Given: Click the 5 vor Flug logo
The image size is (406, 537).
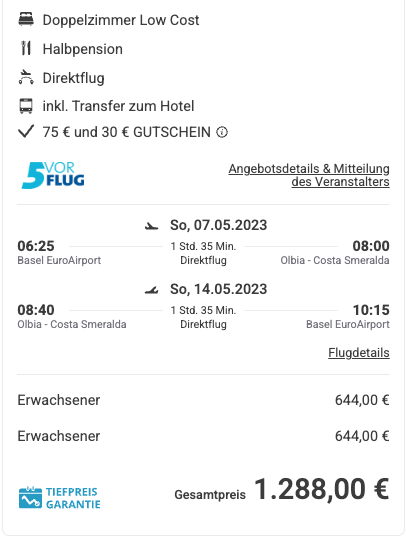Looking at the screenshot, I should point(53,175).
